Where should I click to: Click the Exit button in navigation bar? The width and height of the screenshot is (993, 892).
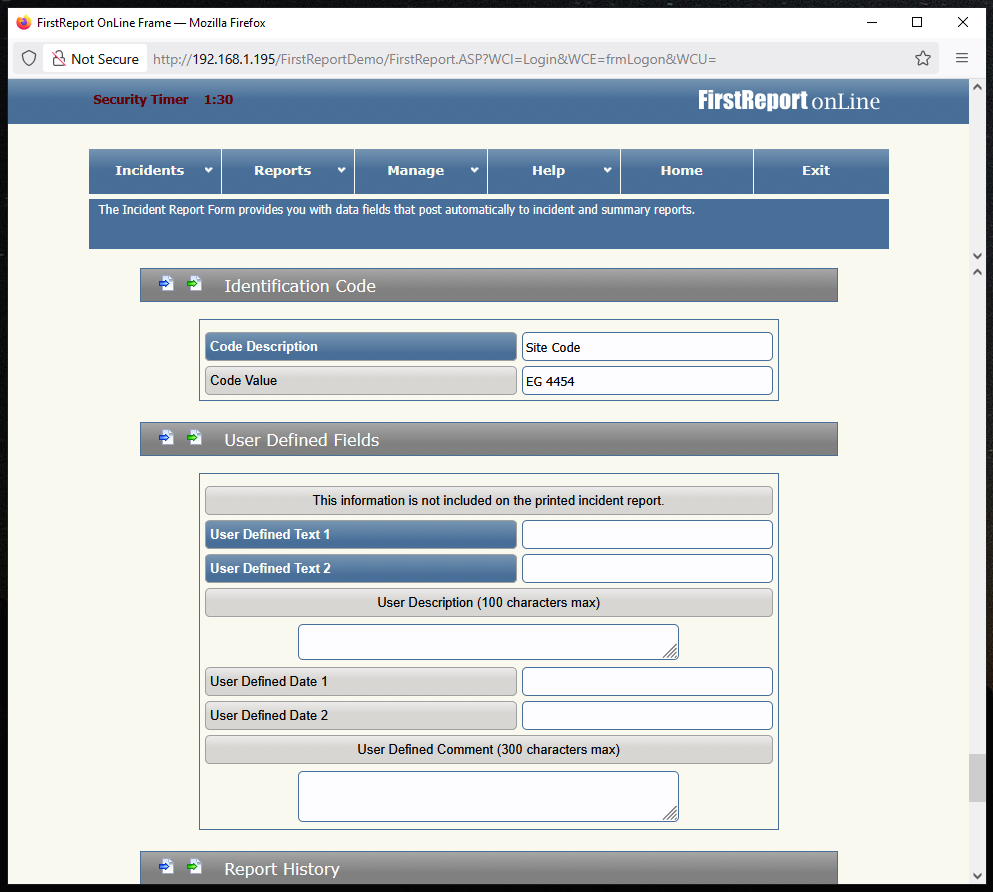coord(815,171)
